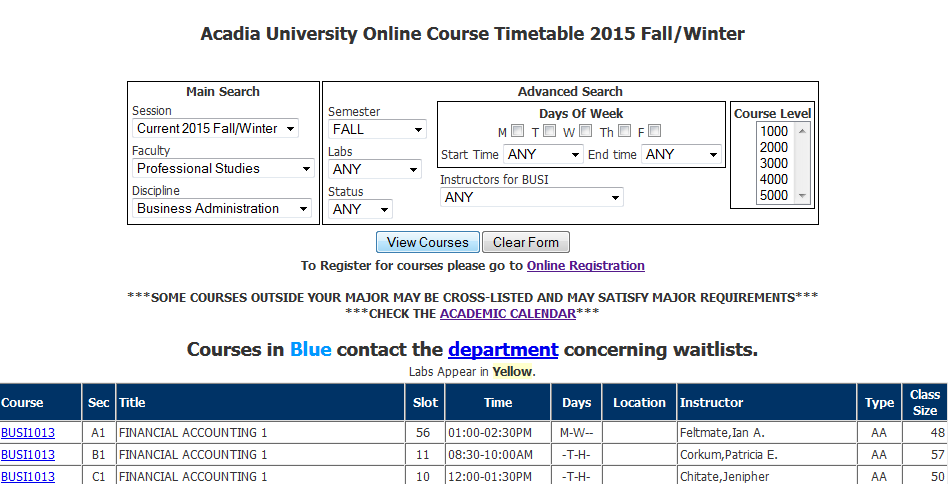Click Course Level list scroll down arrow
The image size is (948, 484).
(803, 196)
